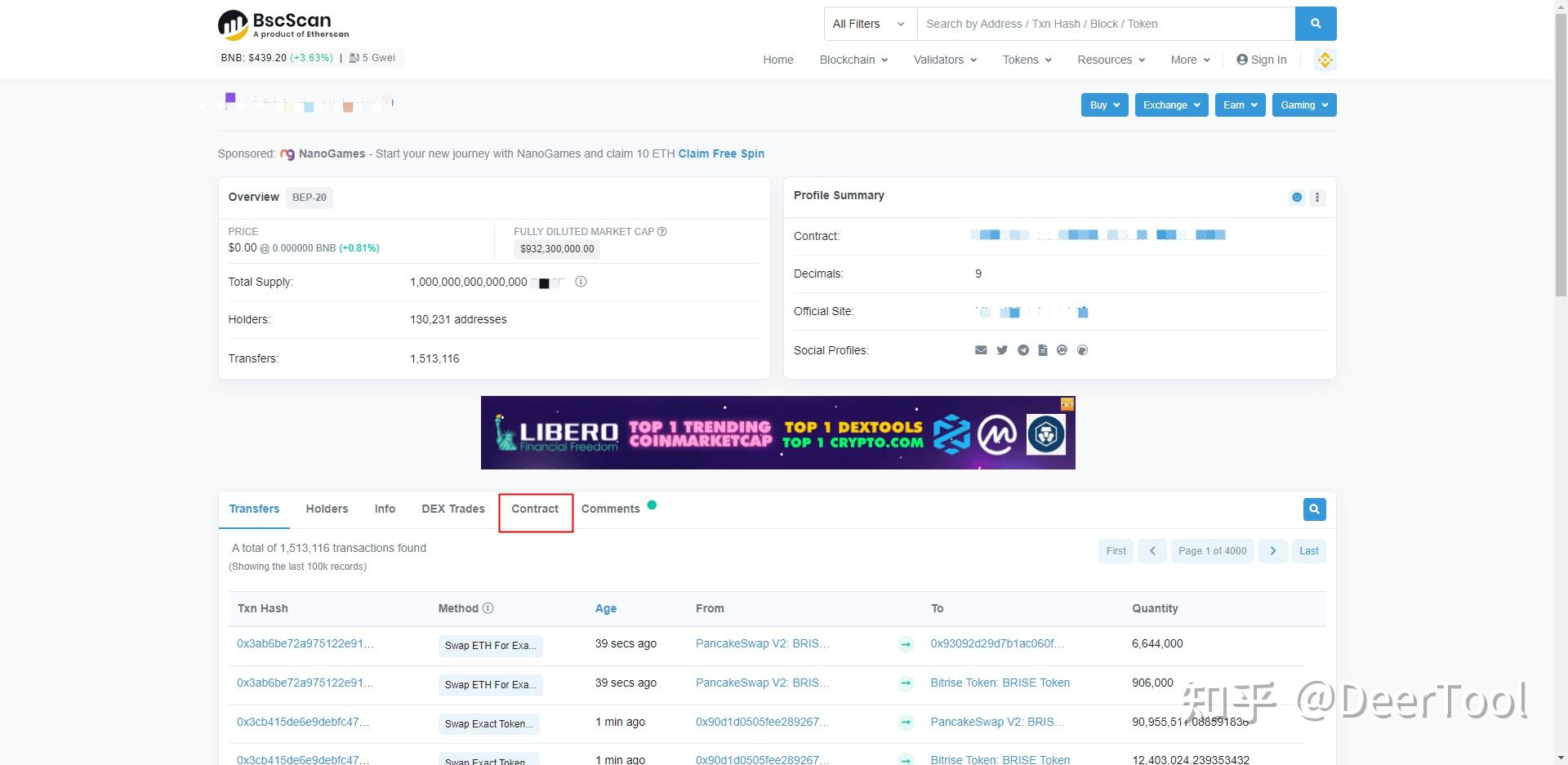Open the three-dot options in Profile Summary
Screen dimensions: 1568x765
pos(1317,198)
